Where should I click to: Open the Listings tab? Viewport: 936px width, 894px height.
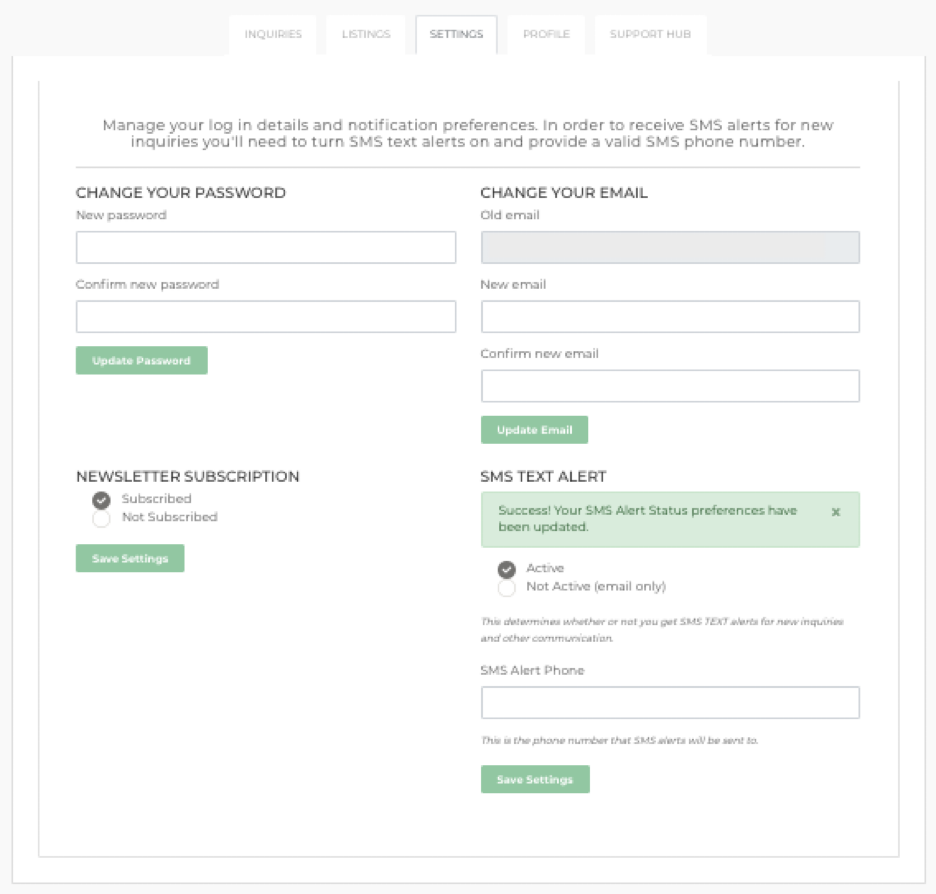pos(365,32)
